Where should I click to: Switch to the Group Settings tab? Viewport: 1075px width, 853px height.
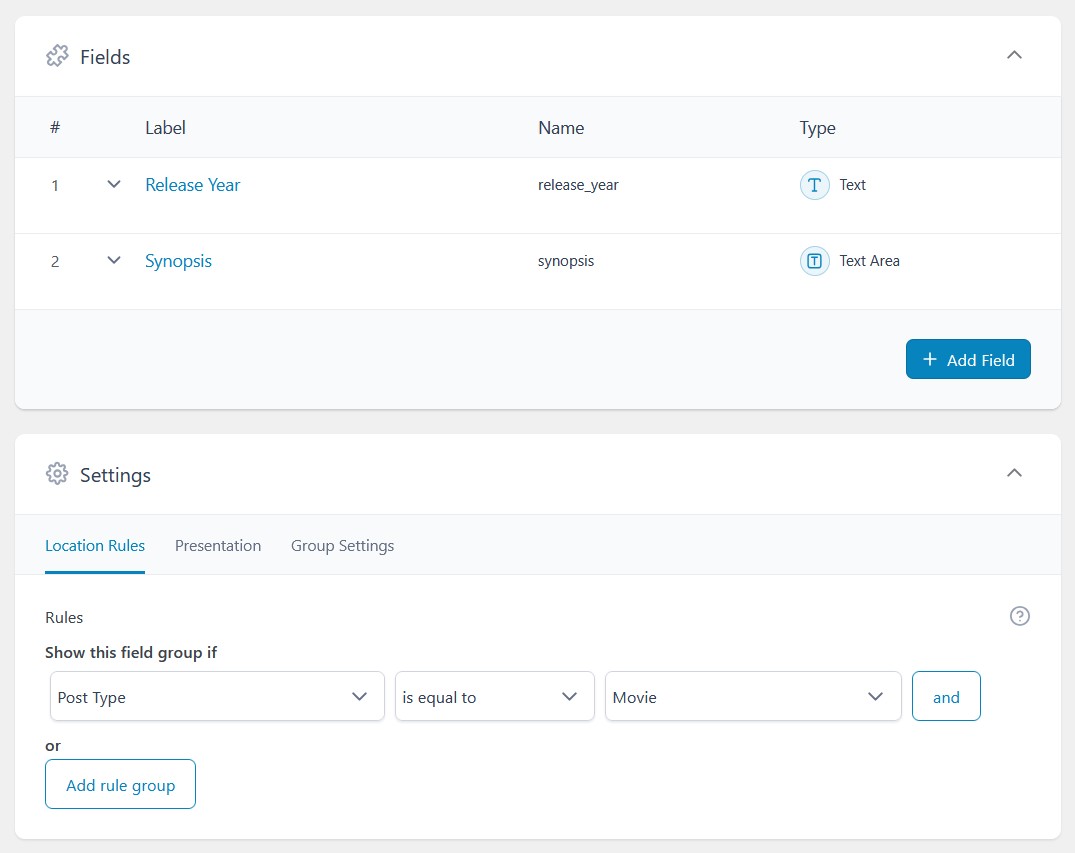(x=342, y=546)
